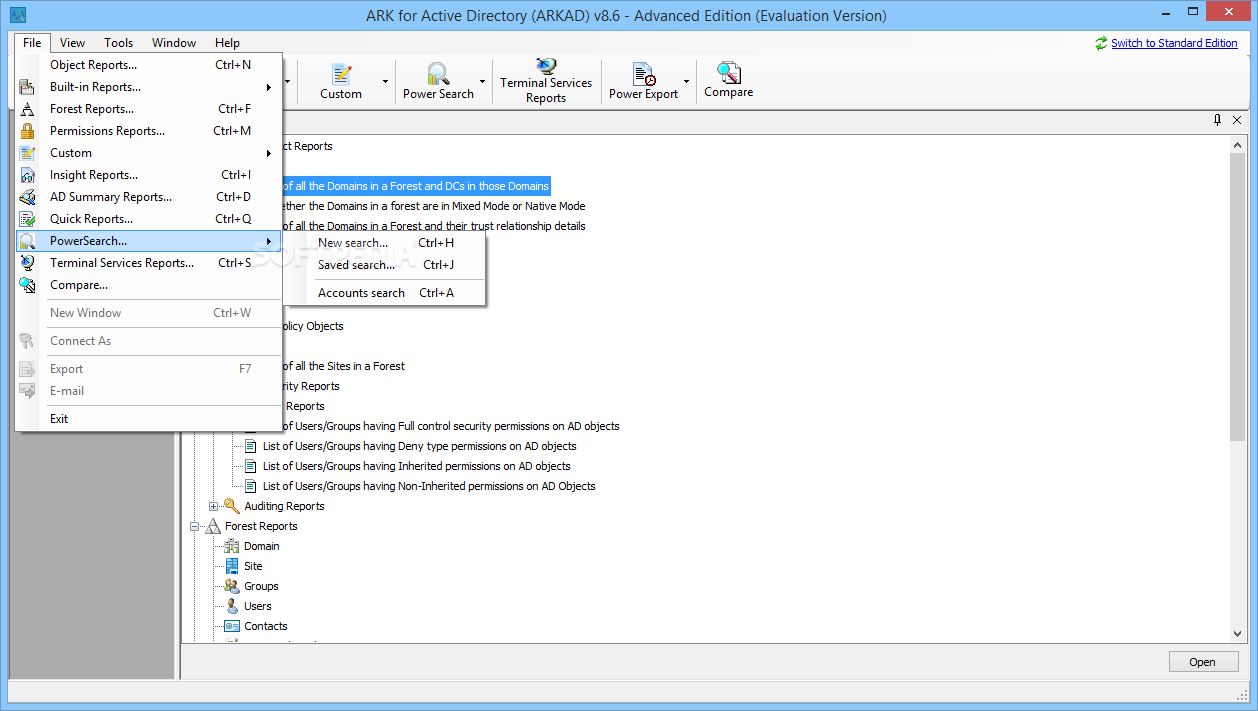
Task: Click the key icon beside Auditing Reports
Action: point(232,506)
